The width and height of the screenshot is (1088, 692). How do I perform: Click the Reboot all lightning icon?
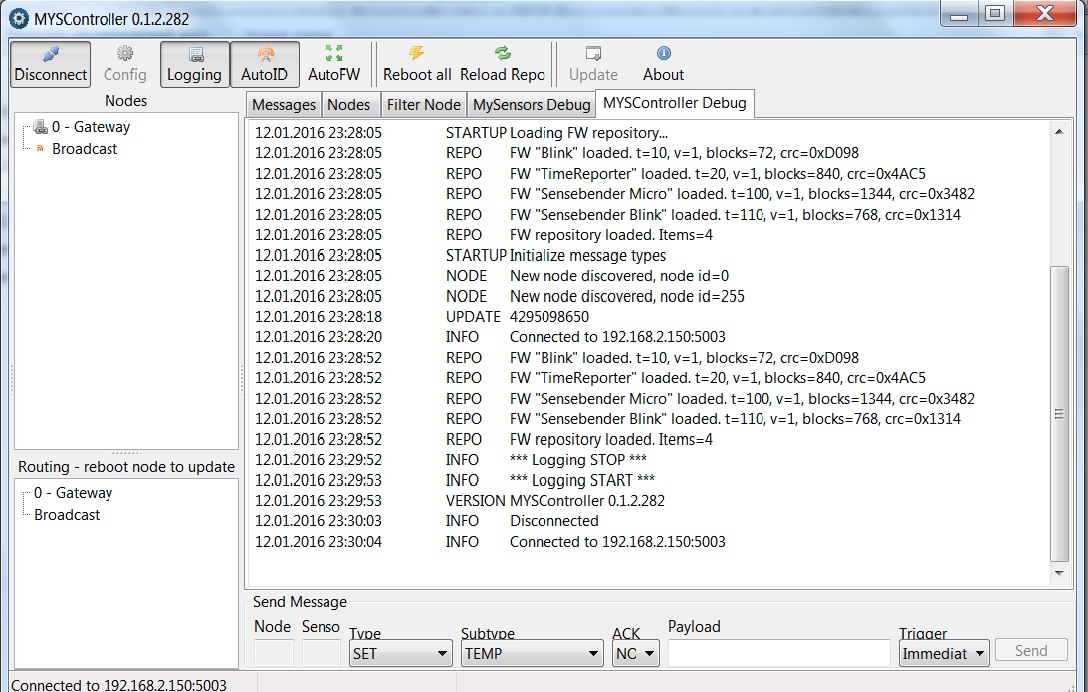417,55
